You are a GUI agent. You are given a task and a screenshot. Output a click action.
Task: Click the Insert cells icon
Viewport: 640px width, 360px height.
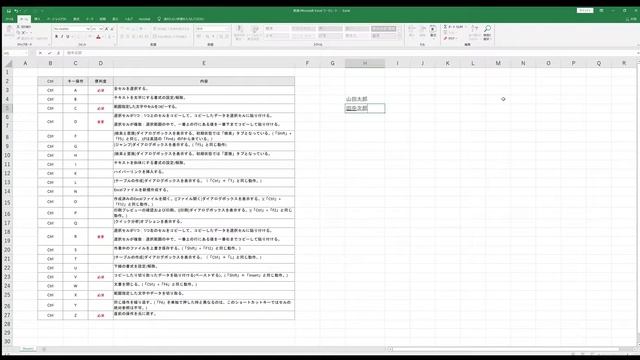[x=411, y=29]
